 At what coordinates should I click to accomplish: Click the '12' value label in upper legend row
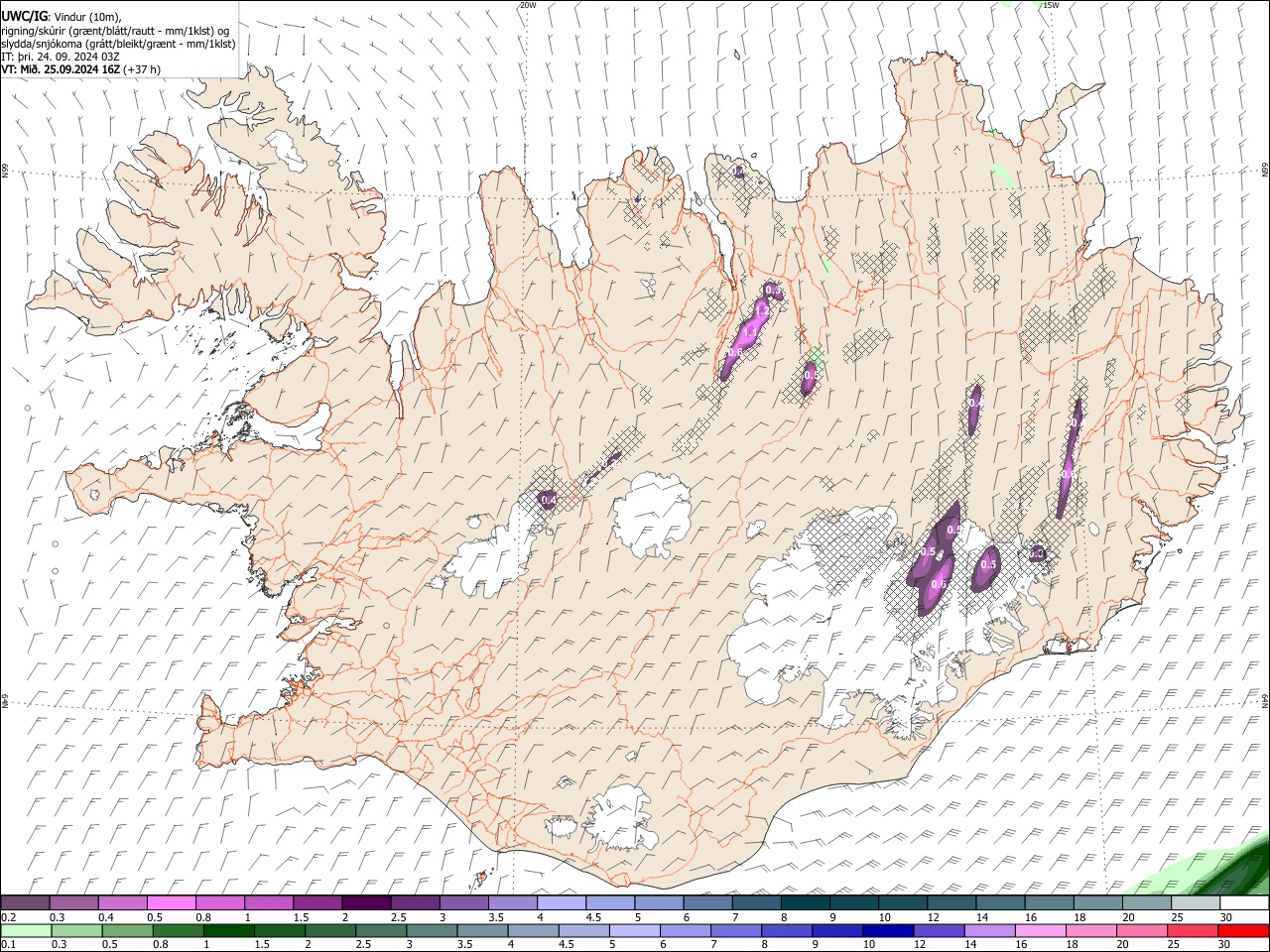pyautogui.click(x=933, y=917)
